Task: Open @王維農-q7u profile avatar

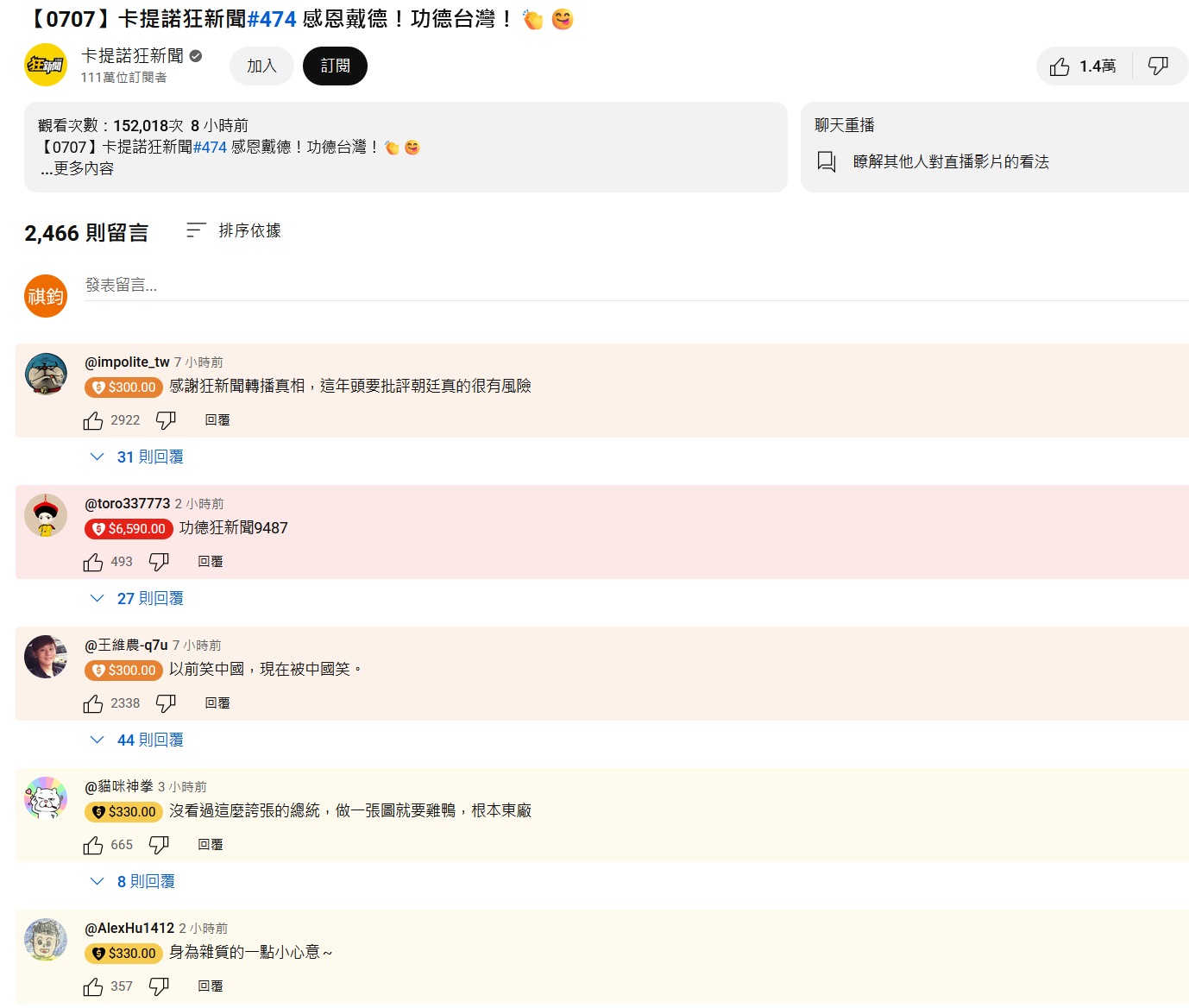Action: click(x=46, y=657)
